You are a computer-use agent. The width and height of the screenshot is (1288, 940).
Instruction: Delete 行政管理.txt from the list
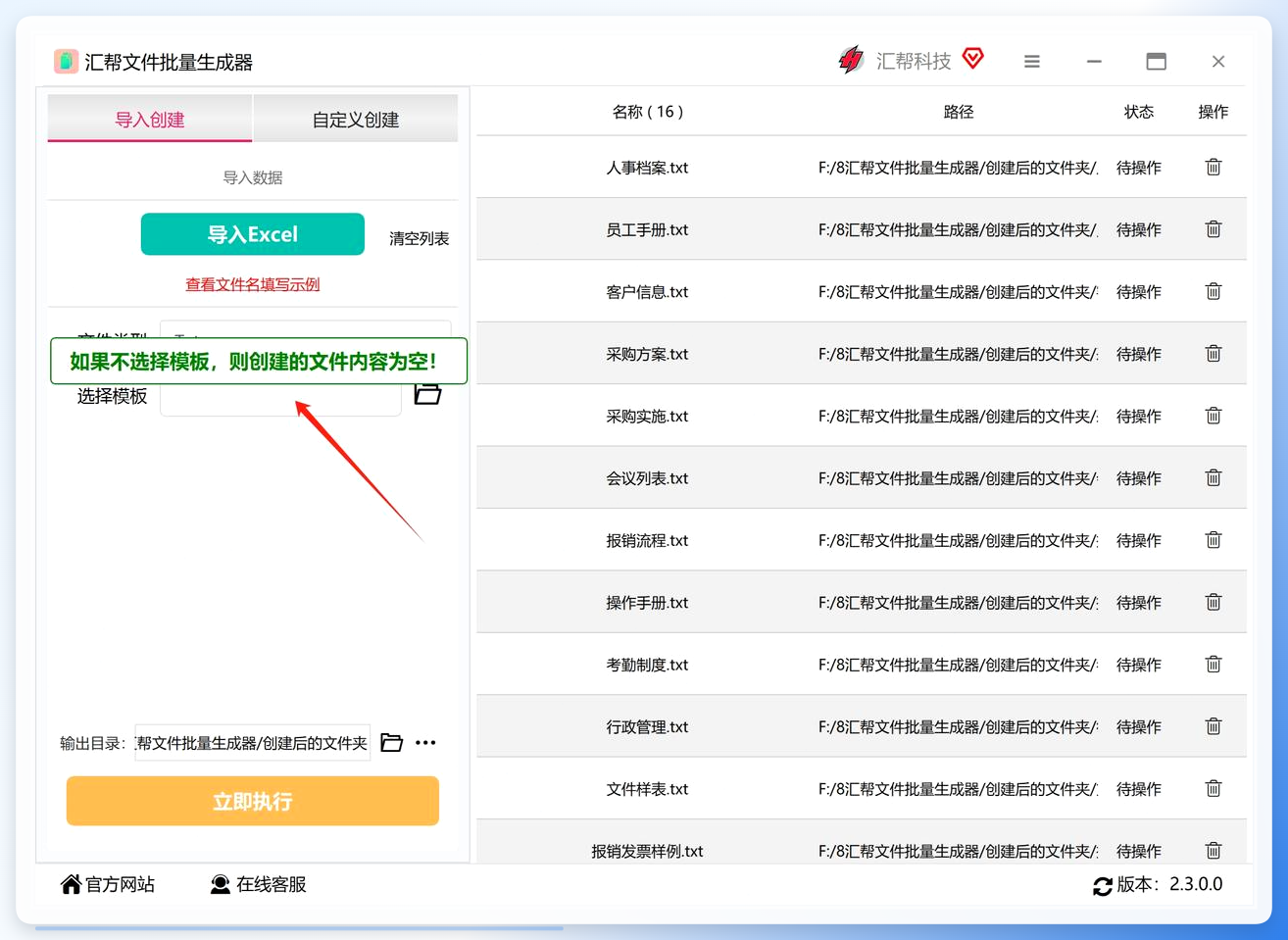[x=1214, y=726]
